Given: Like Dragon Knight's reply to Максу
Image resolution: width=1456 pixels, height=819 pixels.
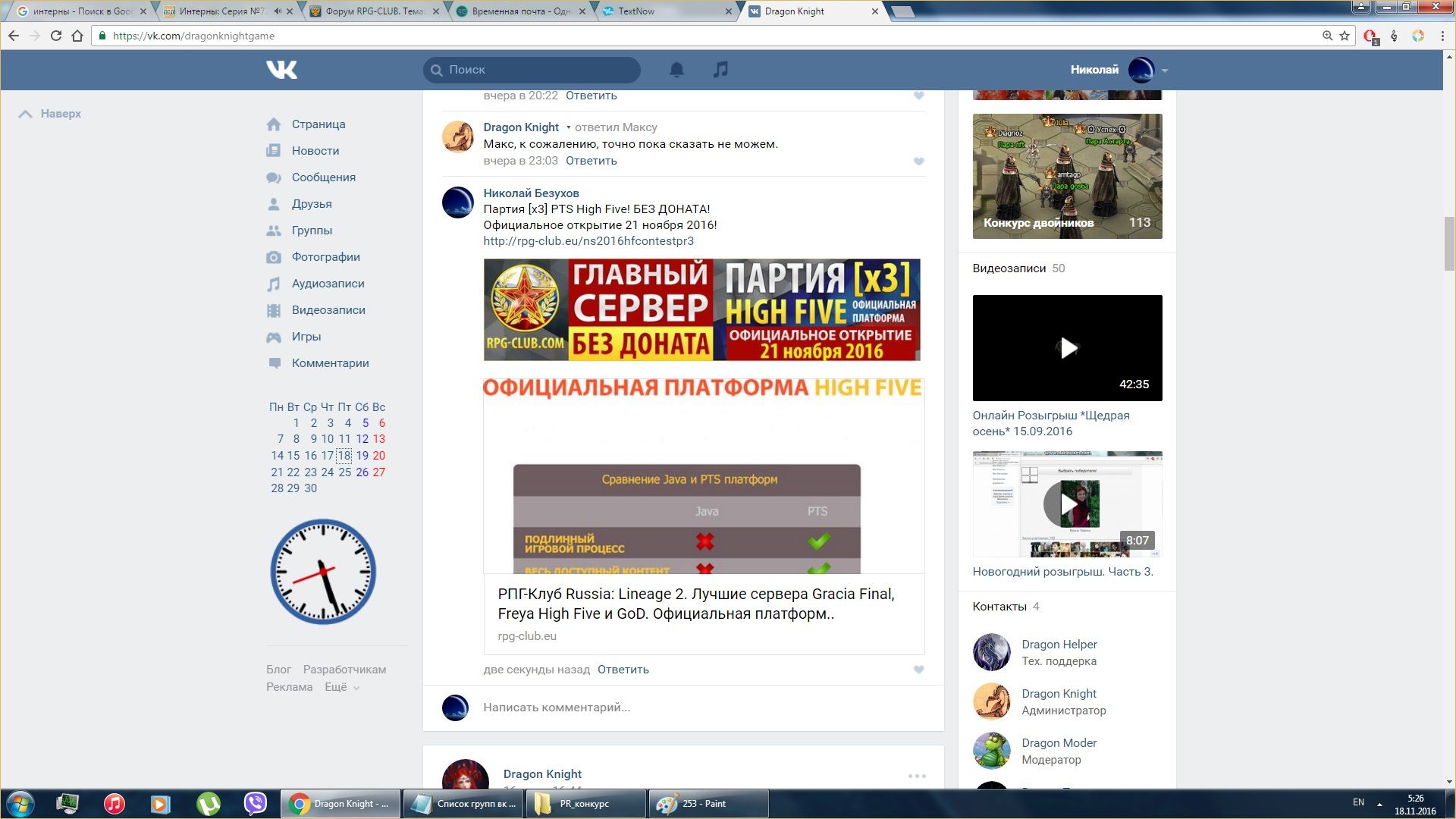Looking at the screenshot, I should click(918, 162).
